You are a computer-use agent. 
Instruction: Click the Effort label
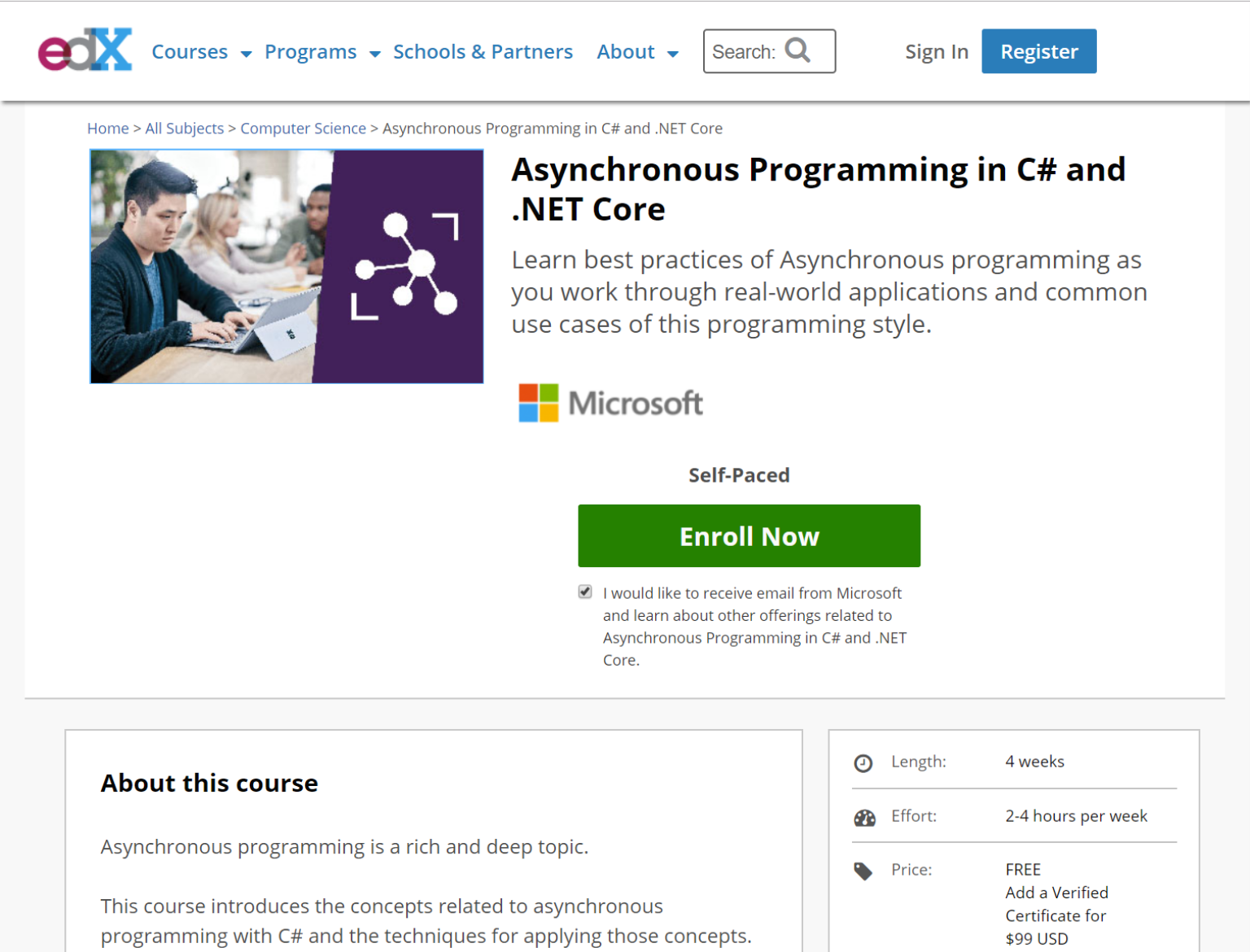coord(914,816)
